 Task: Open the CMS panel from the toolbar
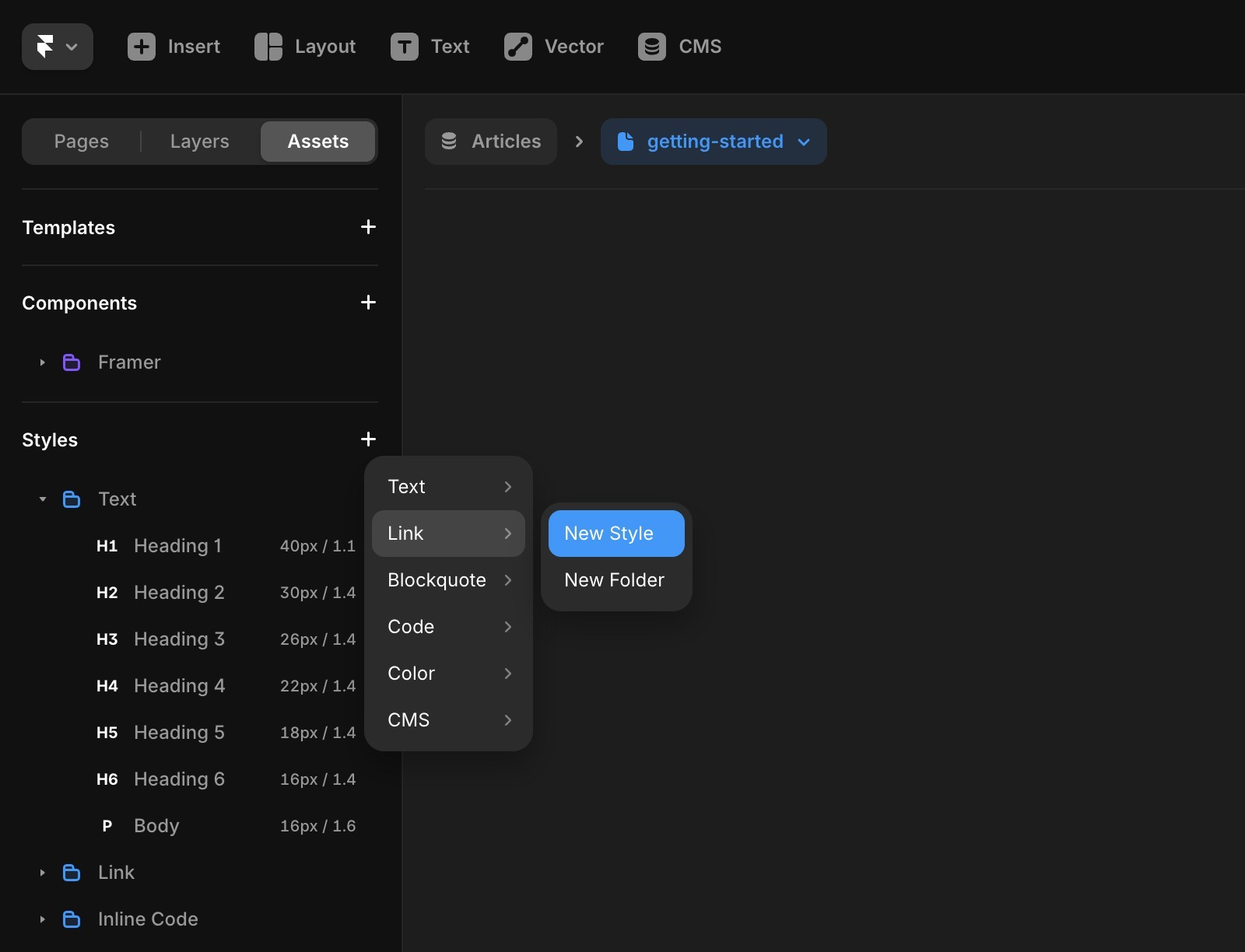coord(679,47)
